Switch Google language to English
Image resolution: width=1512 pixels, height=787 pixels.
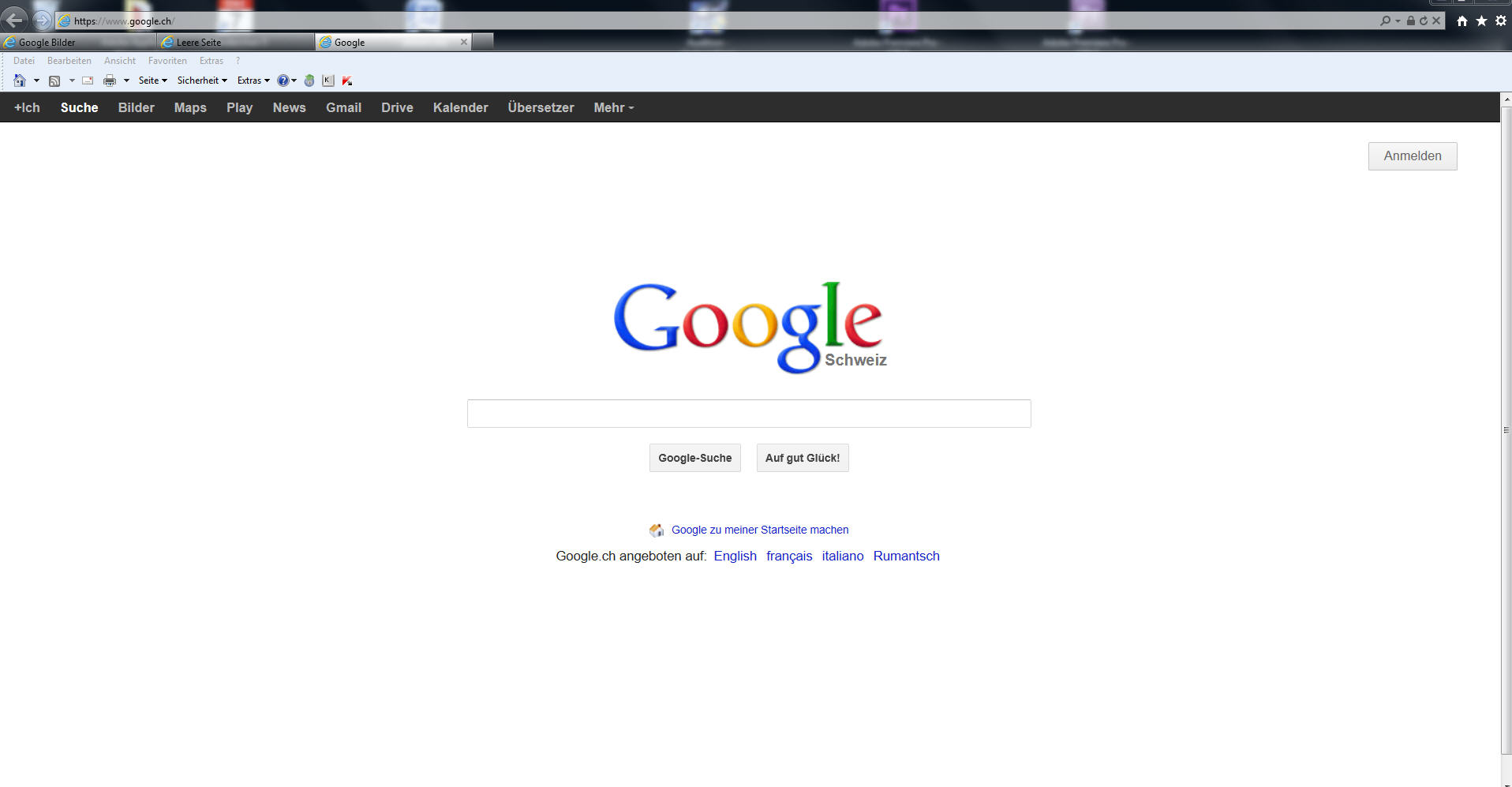(x=735, y=556)
